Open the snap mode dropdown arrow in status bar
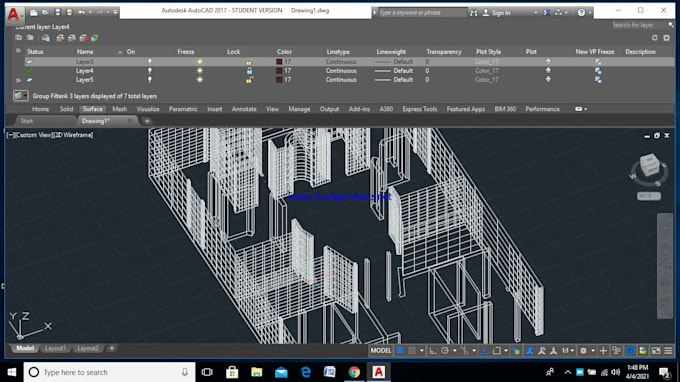The width and height of the screenshot is (680, 382). [422, 350]
